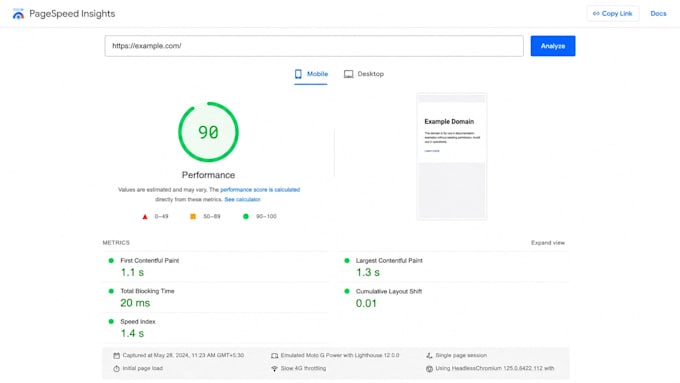This screenshot has height=383, width=680.
Task: Click green dot beside Largest Contentful Paint
Action: click(x=347, y=261)
